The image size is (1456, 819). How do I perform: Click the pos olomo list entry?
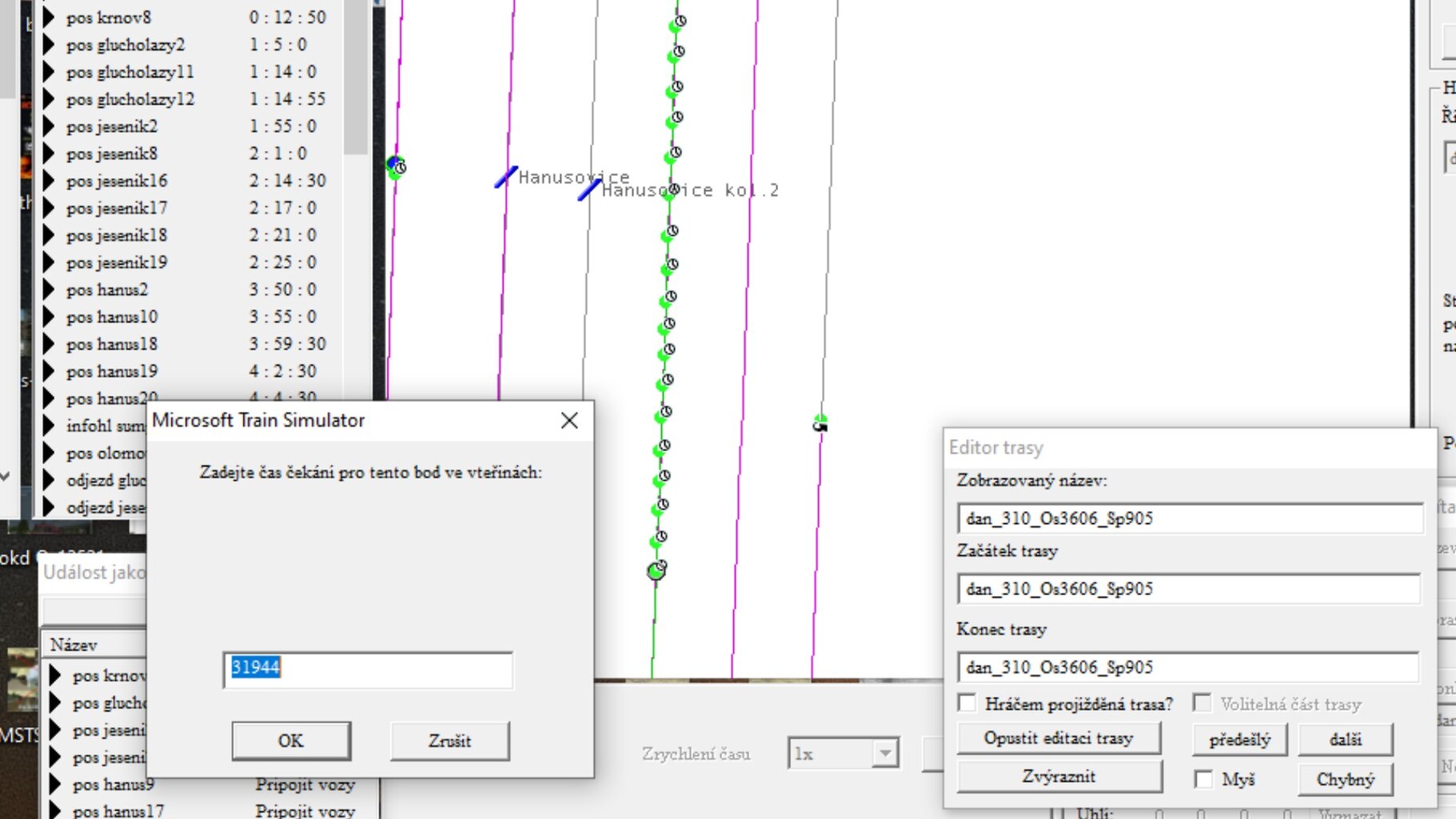(x=105, y=453)
